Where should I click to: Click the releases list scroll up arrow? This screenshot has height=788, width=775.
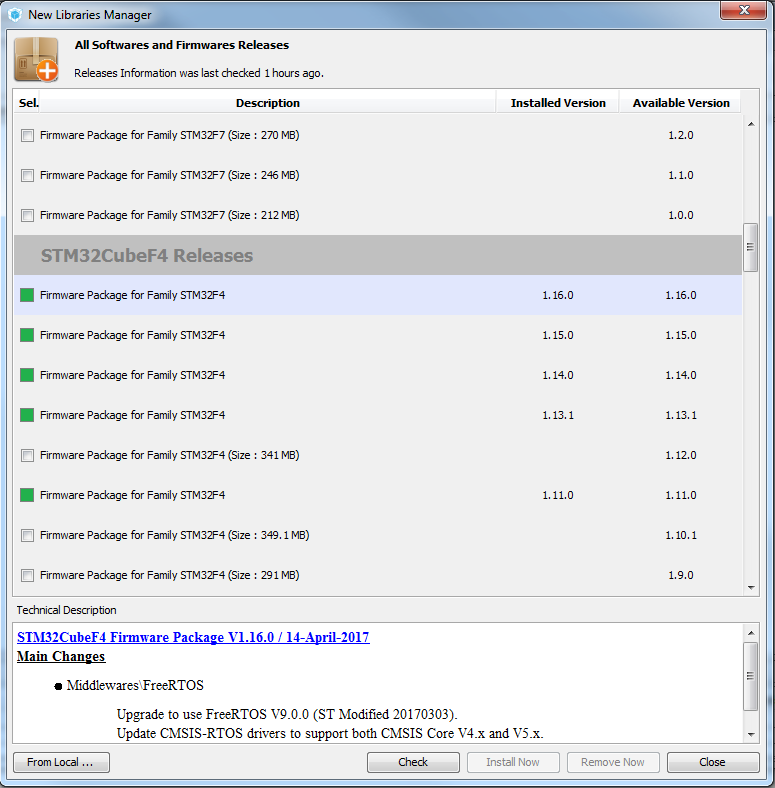(x=751, y=124)
